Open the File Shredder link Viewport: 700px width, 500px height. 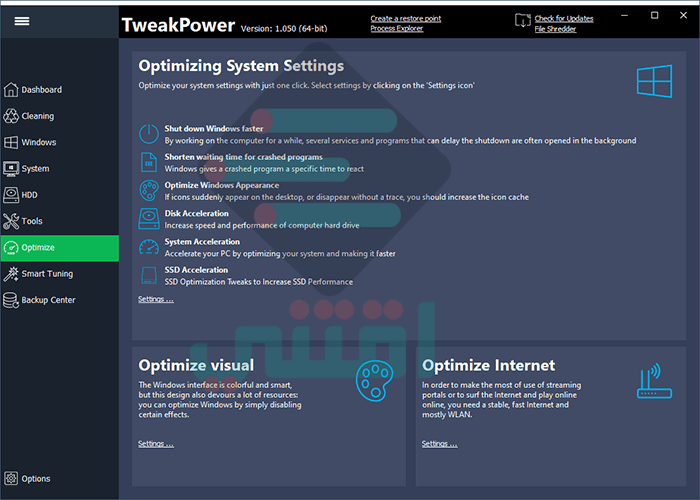(x=555, y=29)
